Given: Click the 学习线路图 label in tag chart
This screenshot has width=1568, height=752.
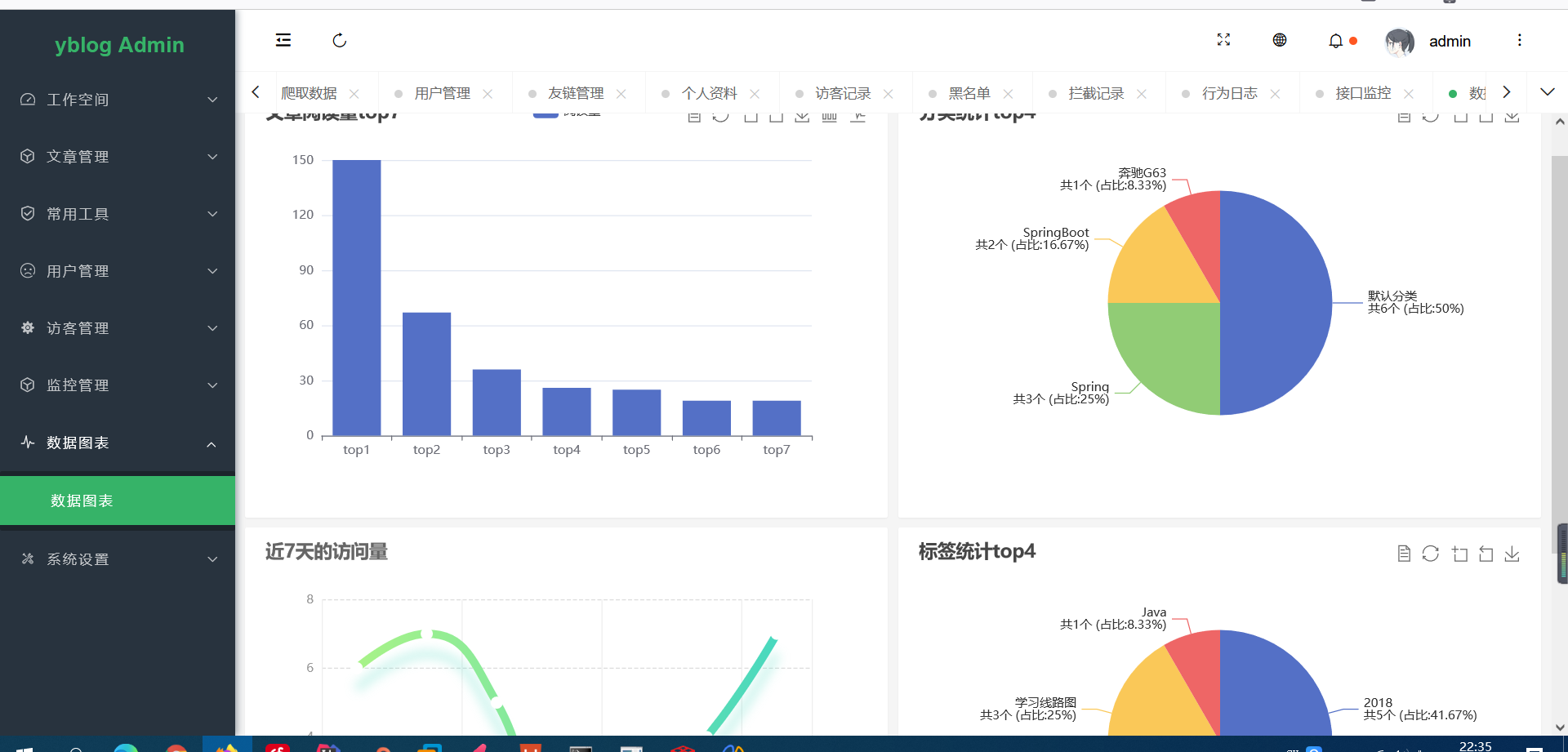Looking at the screenshot, I should pyautogui.click(x=1045, y=702).
